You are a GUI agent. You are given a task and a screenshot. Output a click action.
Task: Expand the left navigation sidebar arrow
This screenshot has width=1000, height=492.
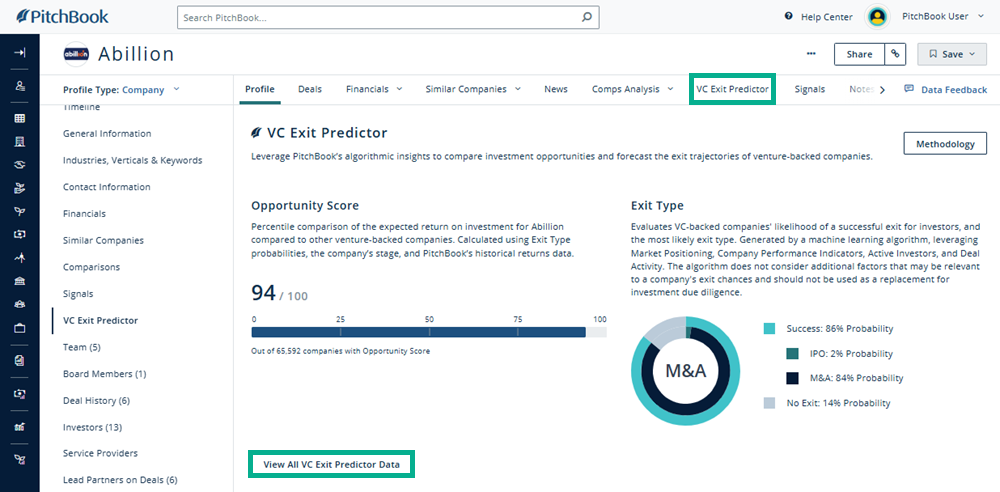coord(19,53)
